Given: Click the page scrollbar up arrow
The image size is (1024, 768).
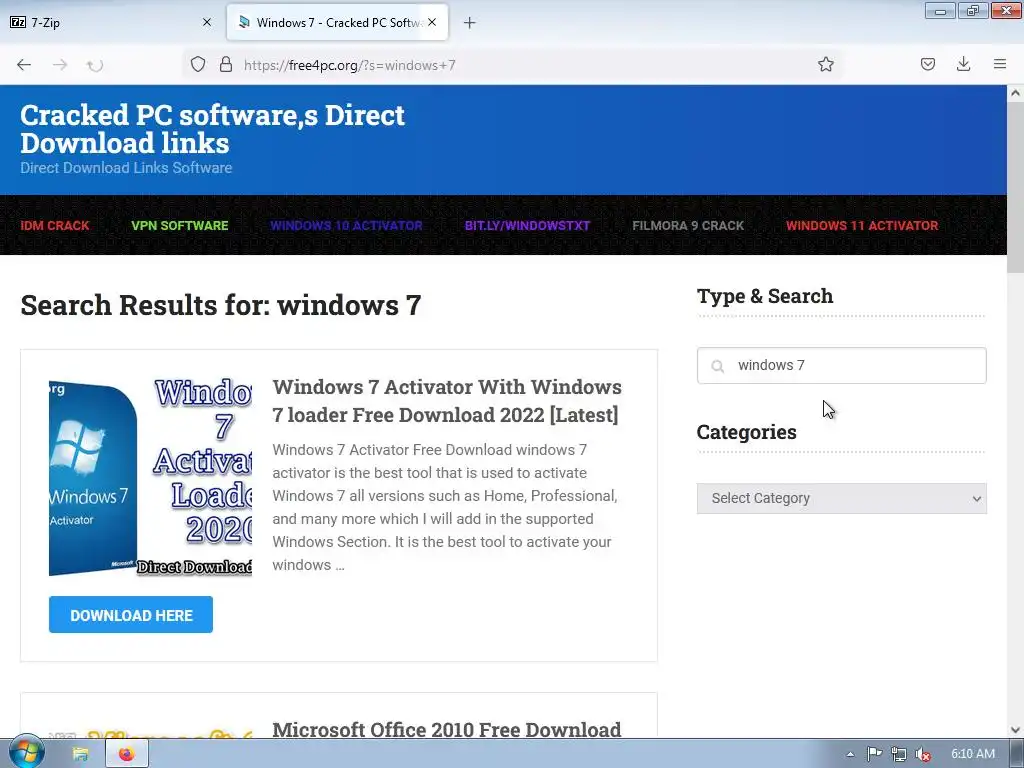Looking at the screenshot, I should pos(1015,93).
